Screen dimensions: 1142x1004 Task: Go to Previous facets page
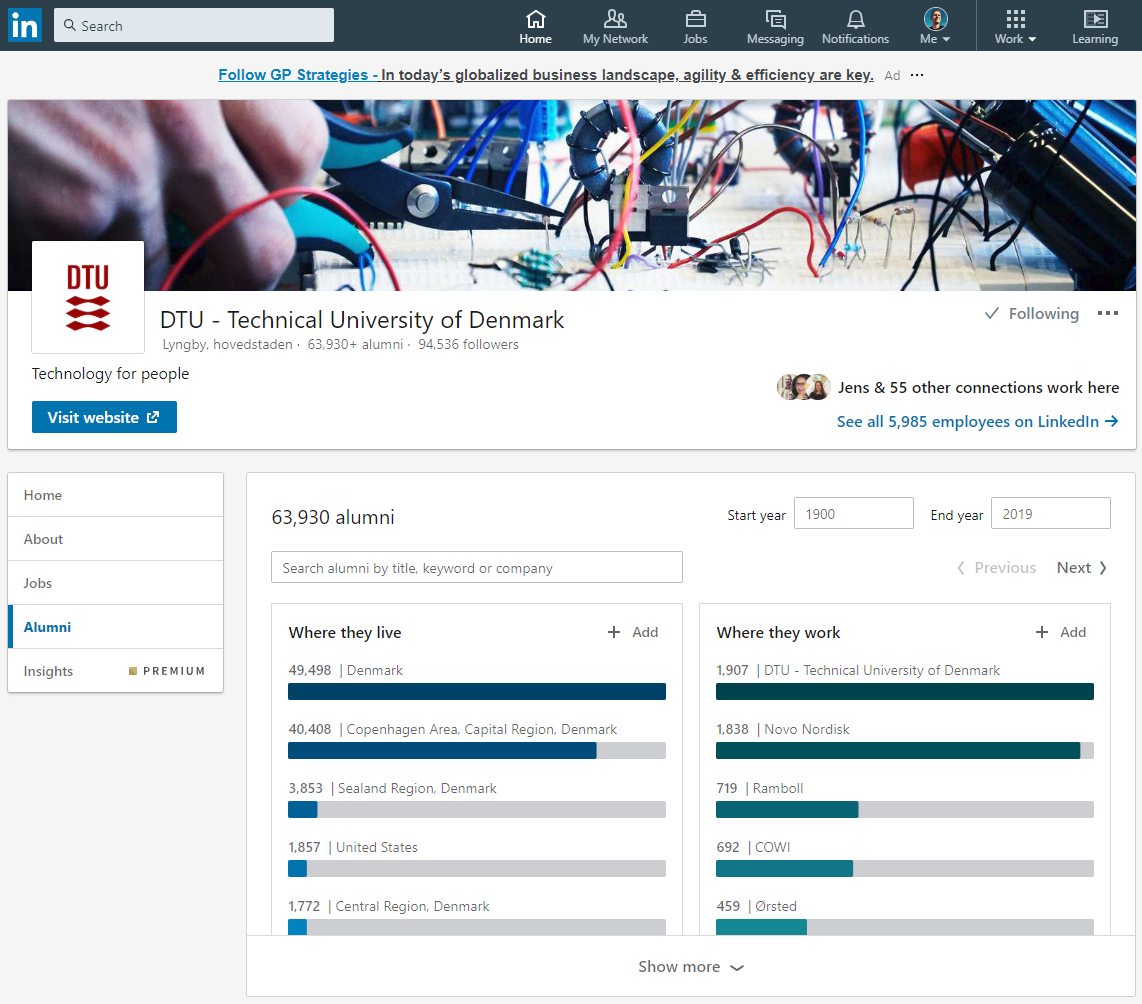pyautogui.click(x=996, y=568)
